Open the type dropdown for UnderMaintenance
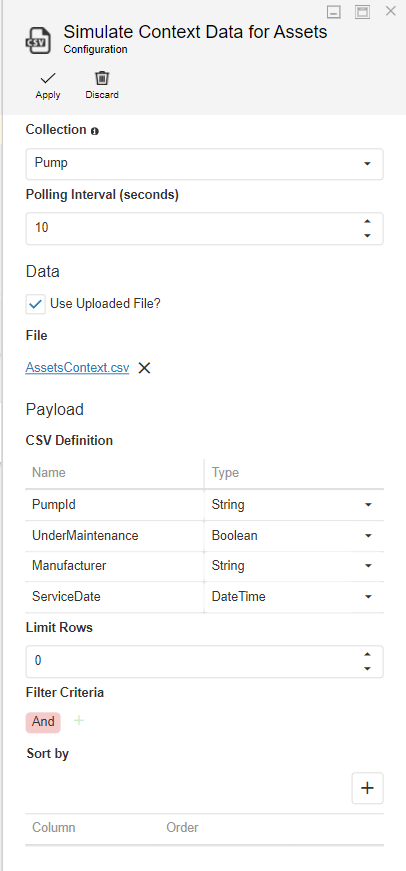Screen dimensions: 406x871 click(x=292, y=536)
